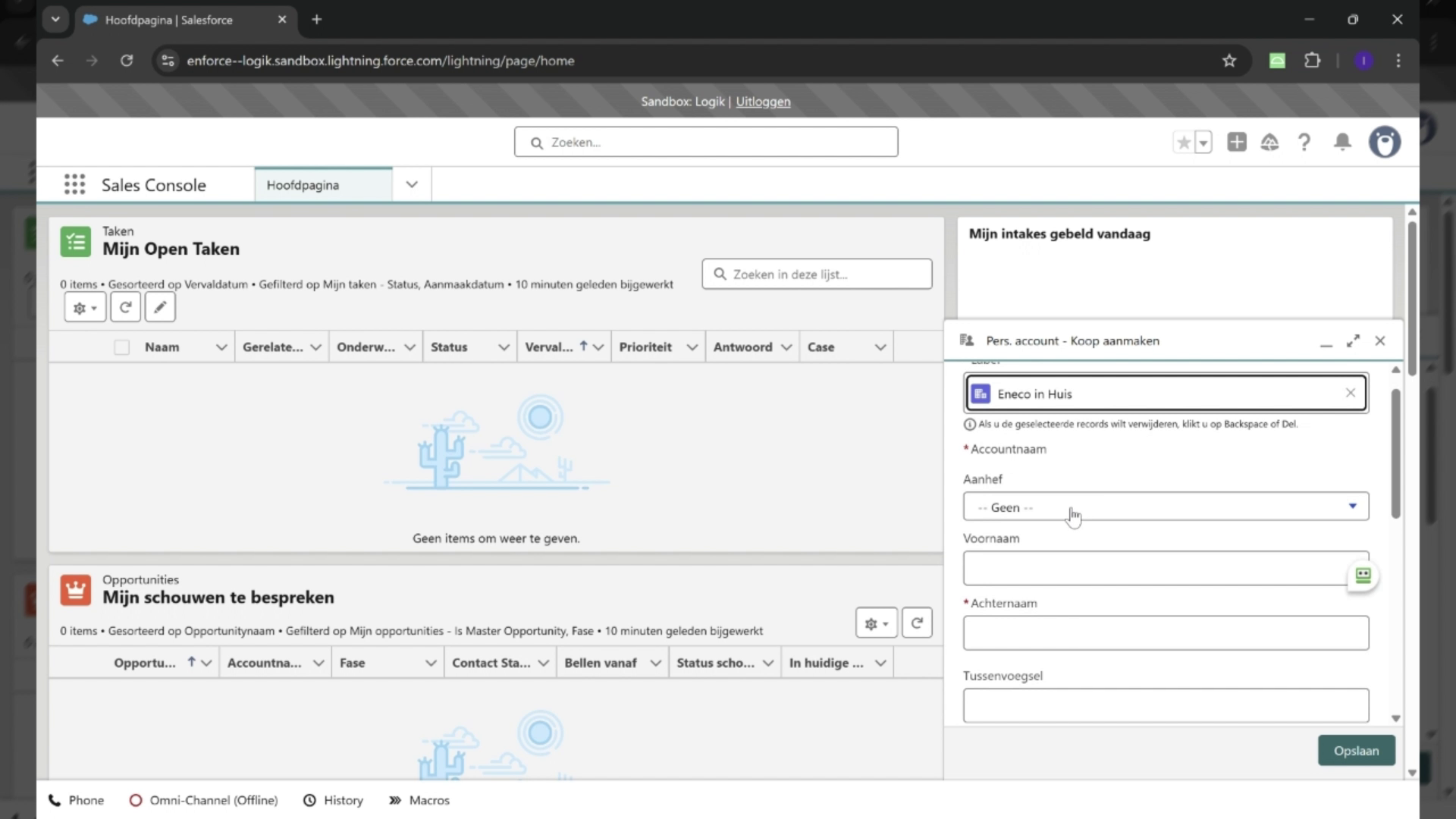Open the Guidance Center icon
1456x819 pixels.
[1269, 142]
